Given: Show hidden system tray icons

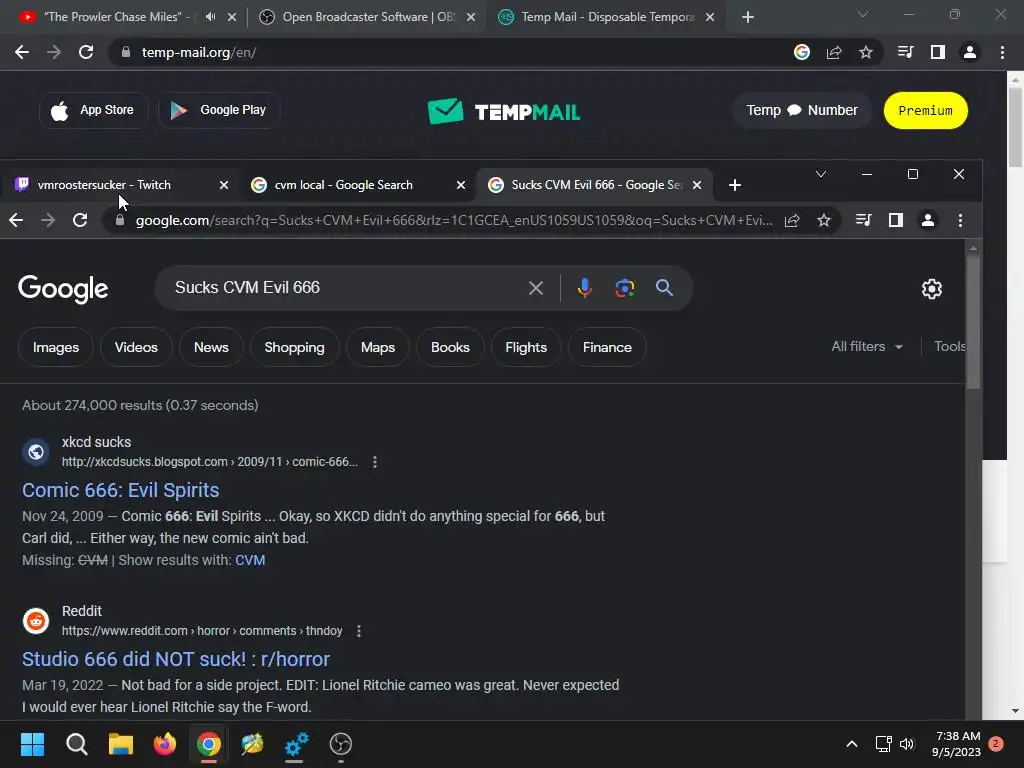Looking at the screenshot, I should (x=852, y=744).
